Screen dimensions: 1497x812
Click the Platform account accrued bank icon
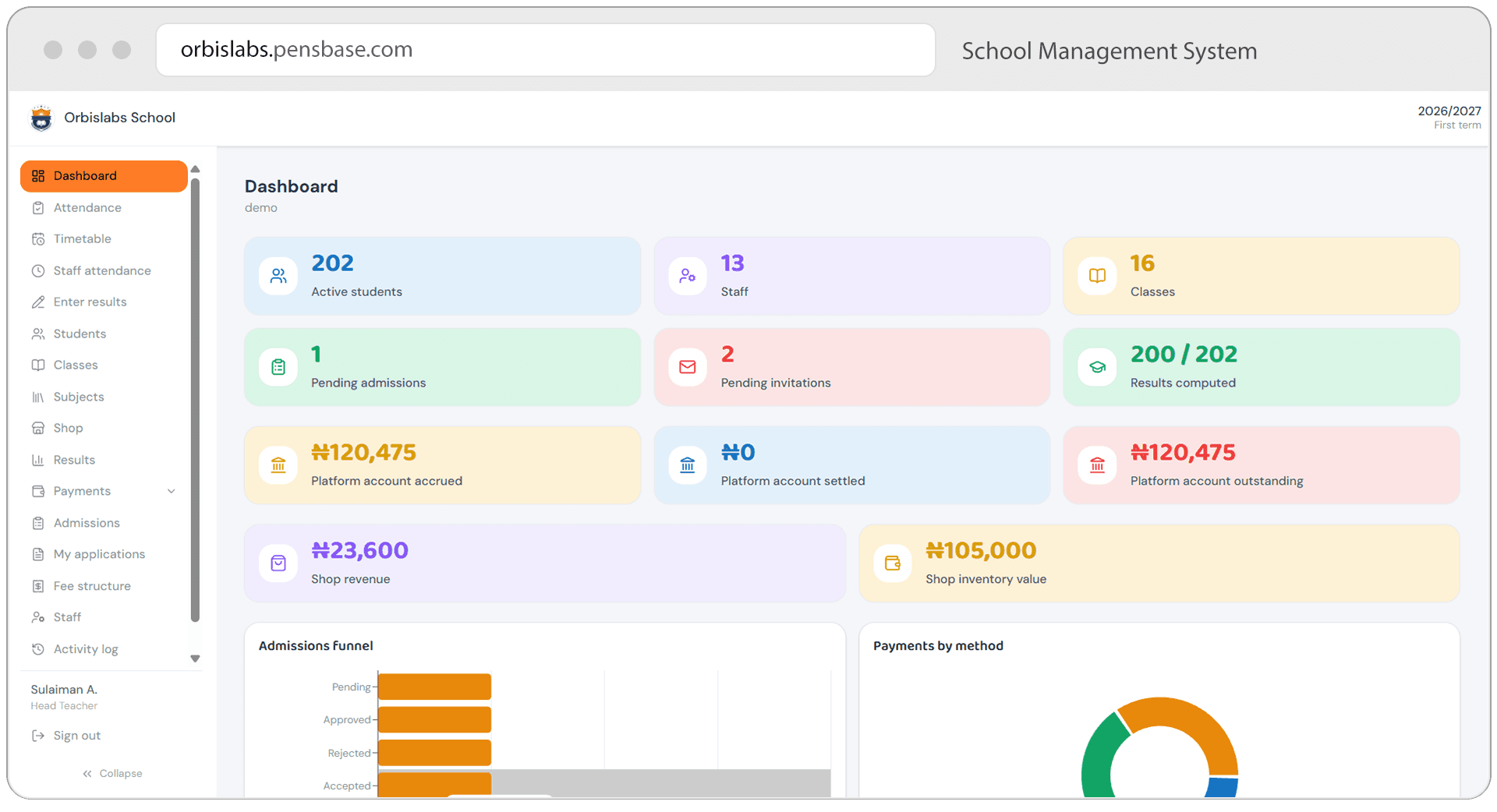pyautogui.click(x=278, y=465)
